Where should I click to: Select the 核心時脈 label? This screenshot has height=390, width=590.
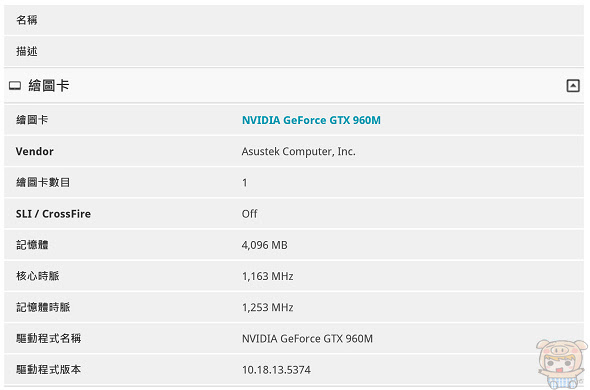click(x=38, y=276)
